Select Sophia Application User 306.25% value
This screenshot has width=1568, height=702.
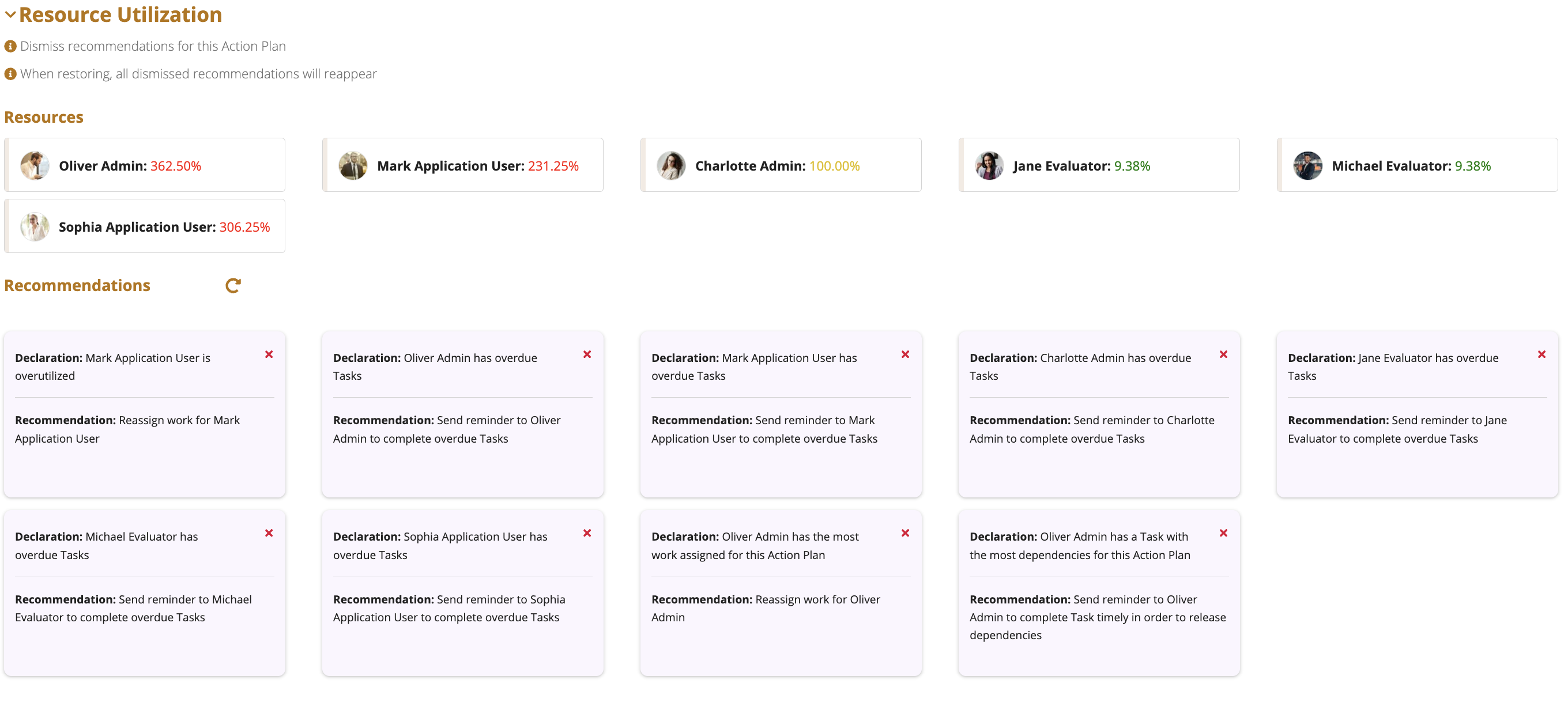[x=244, y=227]
